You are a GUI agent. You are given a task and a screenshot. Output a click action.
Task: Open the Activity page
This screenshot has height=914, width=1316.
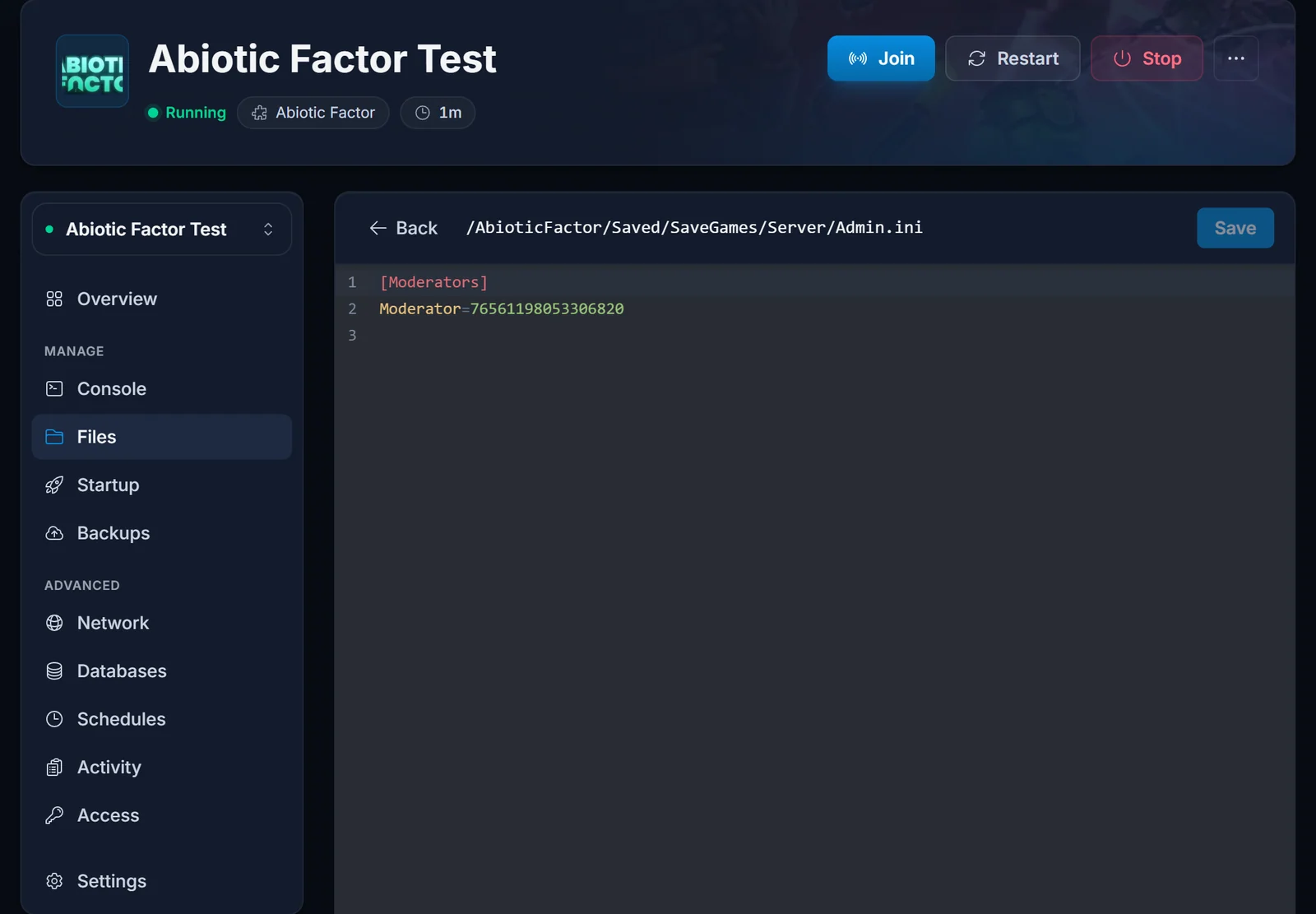click(162, 767)
